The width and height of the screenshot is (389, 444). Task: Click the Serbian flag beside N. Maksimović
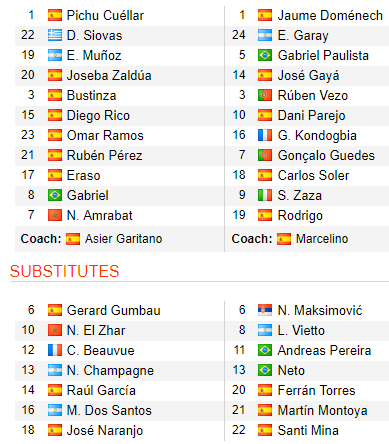tap(265, 310)
